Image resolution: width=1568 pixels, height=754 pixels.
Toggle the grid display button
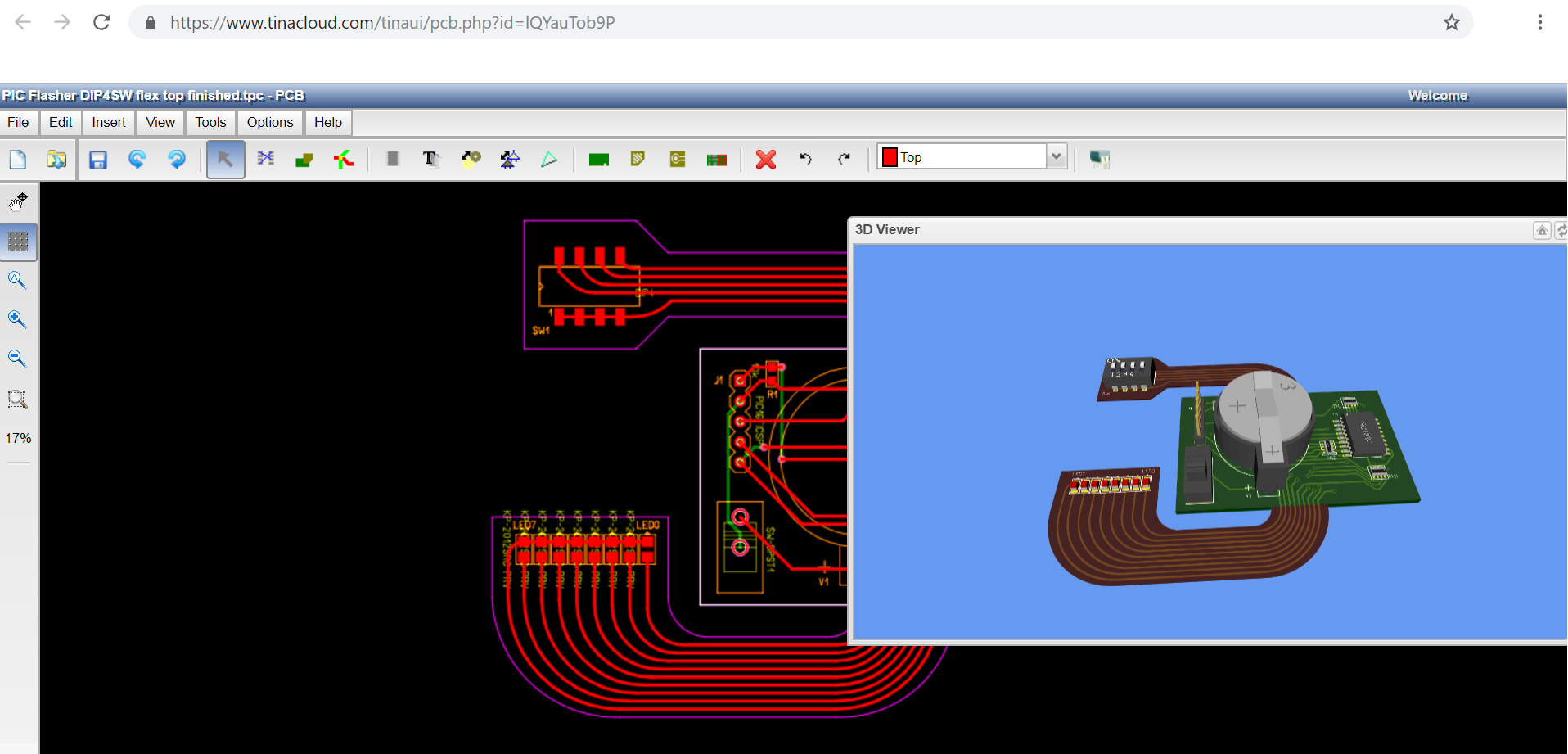[x=18, y=242]
